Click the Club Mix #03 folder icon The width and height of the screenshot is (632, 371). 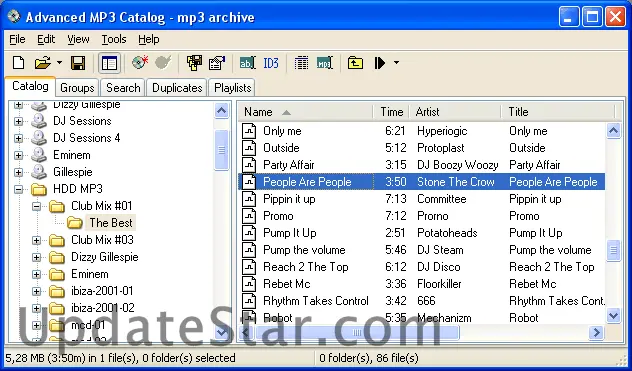click(x=57, y=240)
